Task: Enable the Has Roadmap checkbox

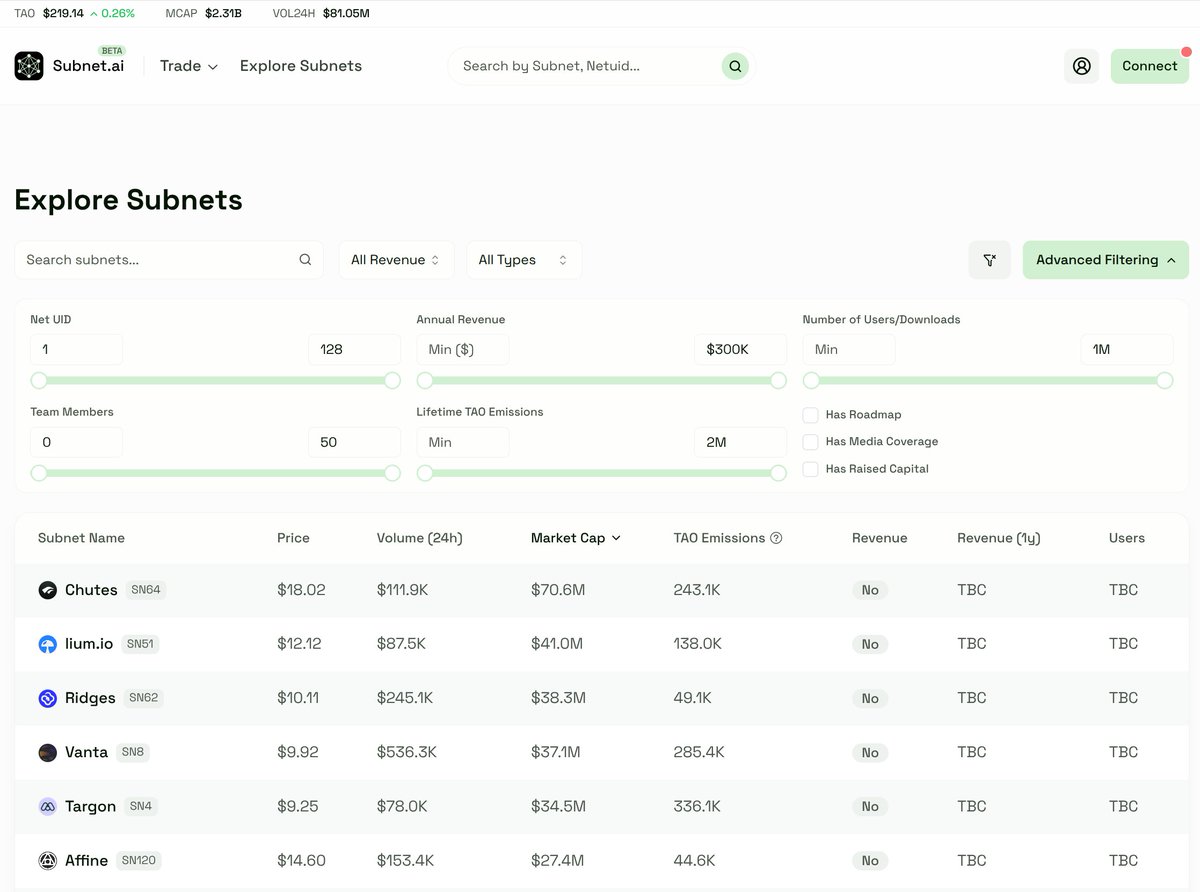Action: point(810,415)
